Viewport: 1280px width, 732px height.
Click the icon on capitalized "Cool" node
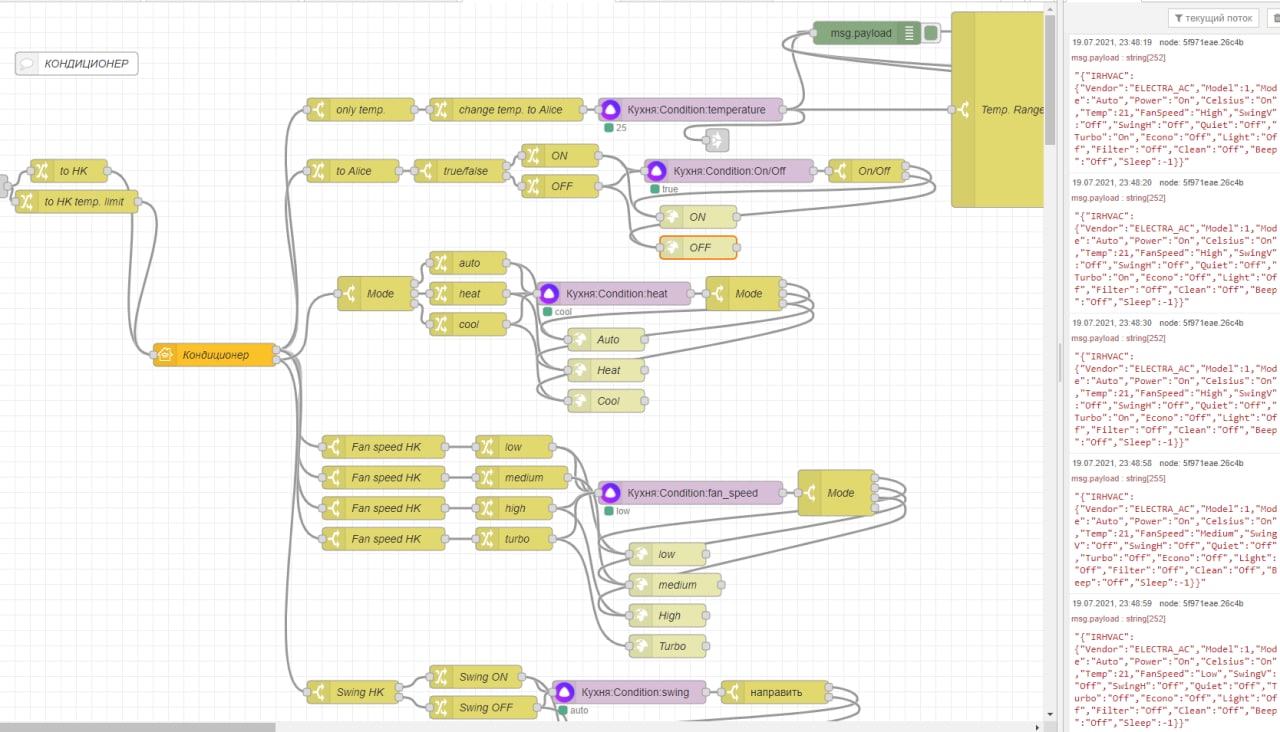(x=579, y=401)
